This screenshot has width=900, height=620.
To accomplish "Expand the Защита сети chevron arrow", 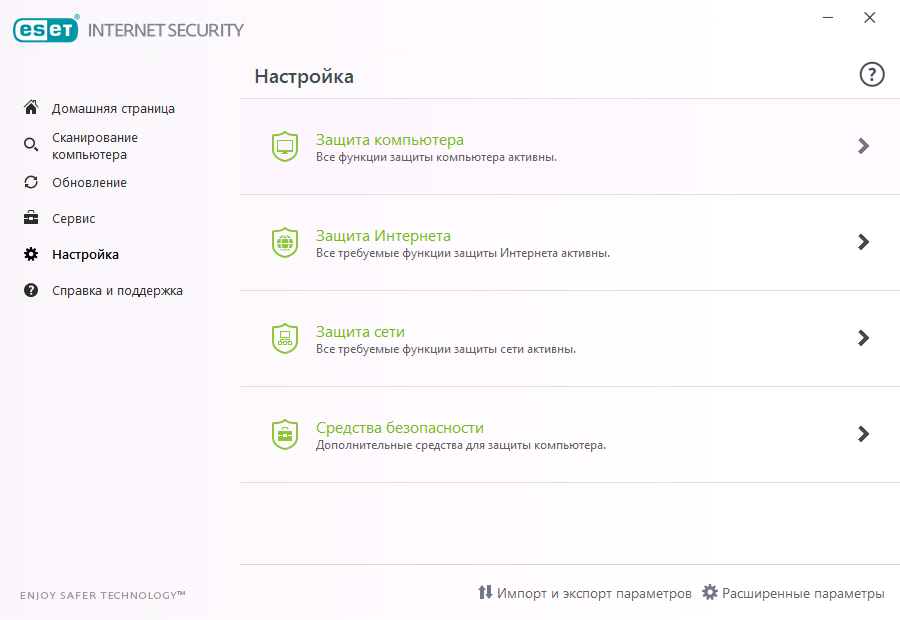I will tap(863, 338).
